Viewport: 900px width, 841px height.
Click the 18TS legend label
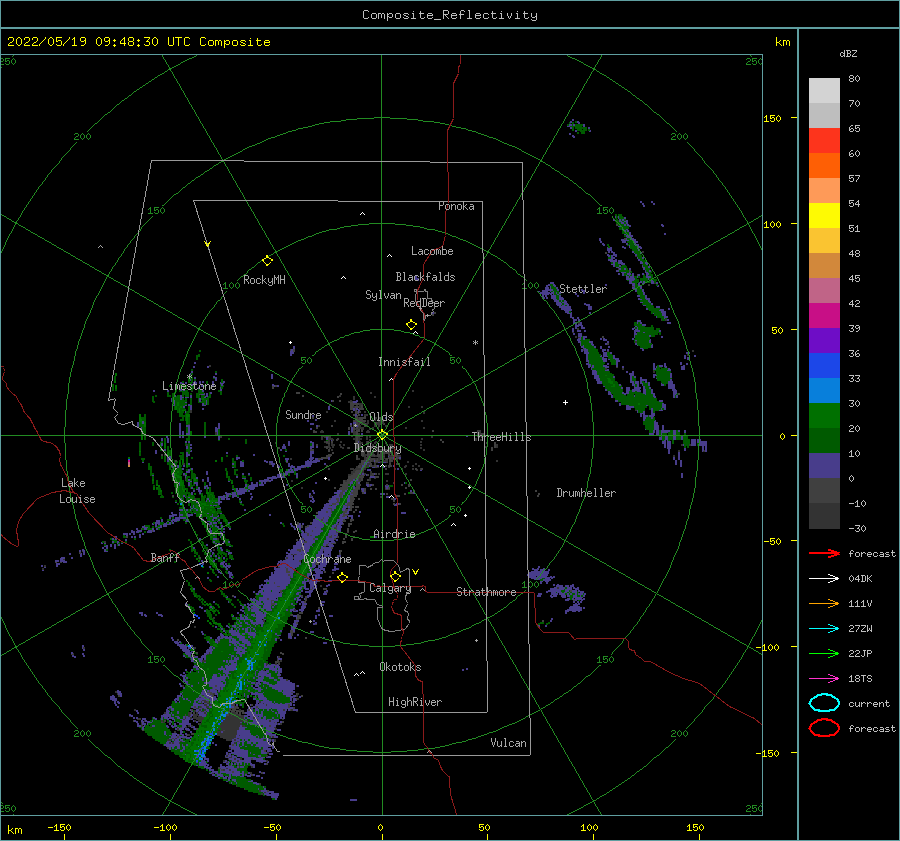(x=860, y=679)
